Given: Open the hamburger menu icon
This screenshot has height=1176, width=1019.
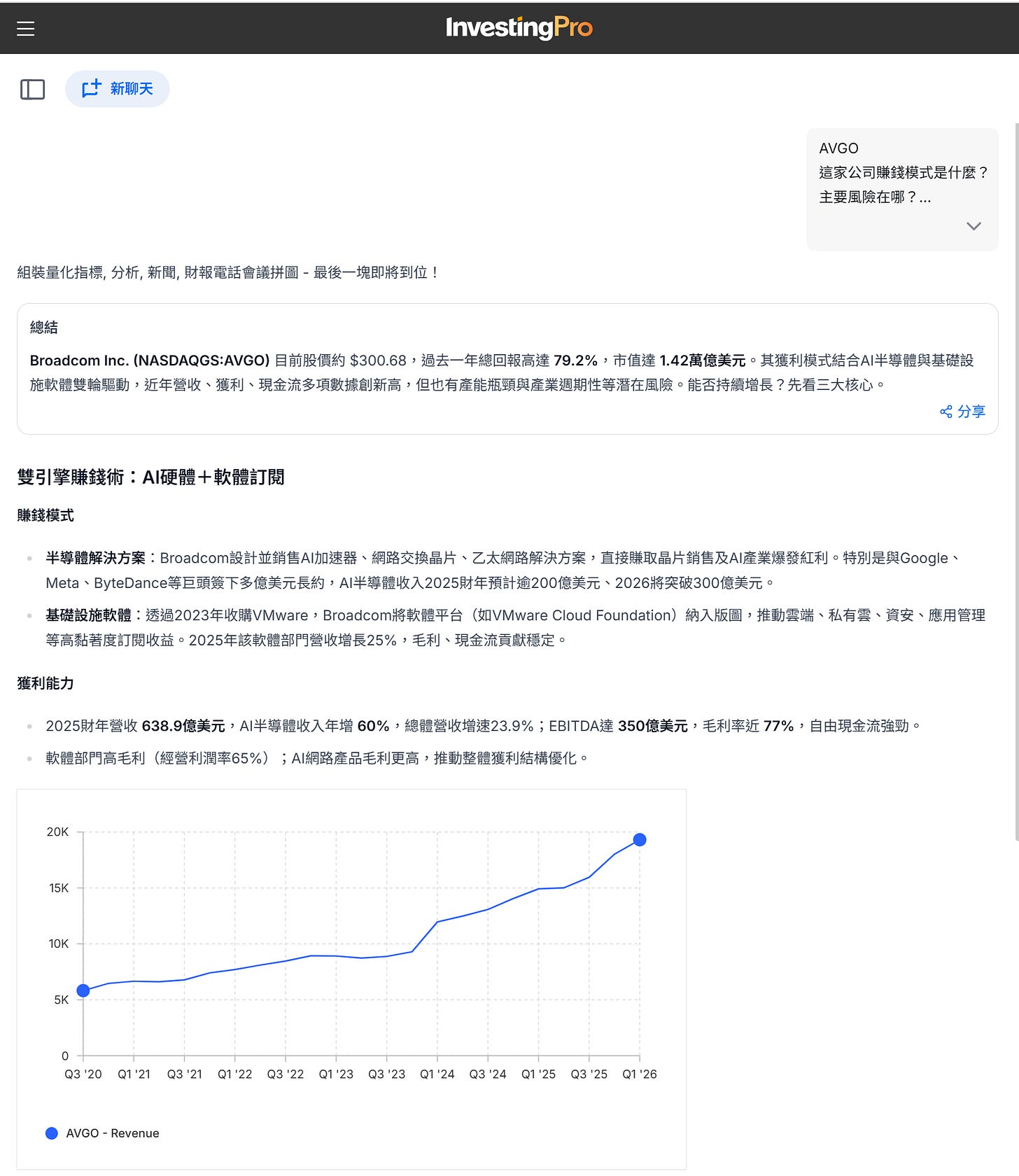Looking at the screenshot, I should tap(26, 29).
